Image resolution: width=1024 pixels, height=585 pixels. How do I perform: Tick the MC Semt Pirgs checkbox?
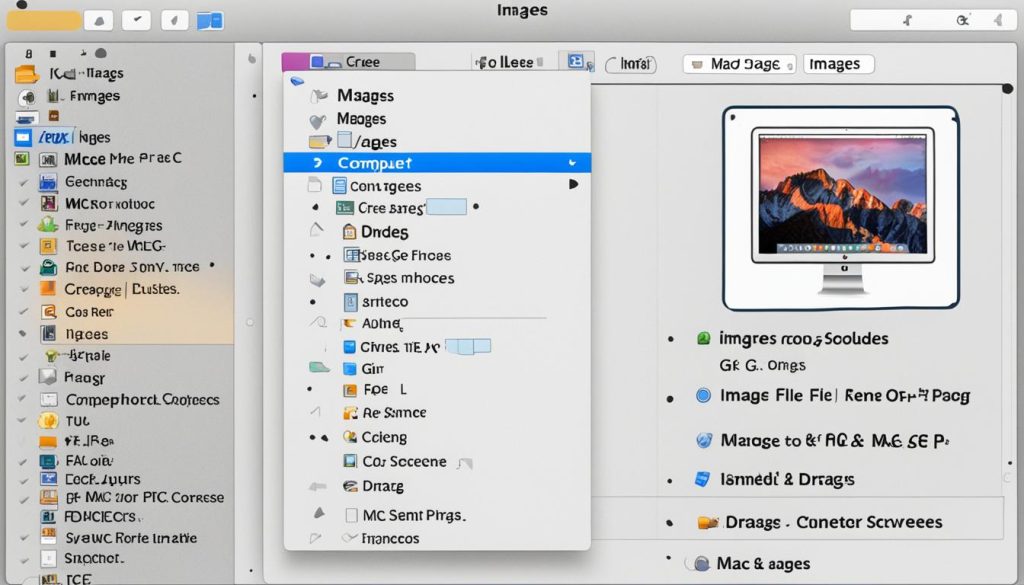coord(351,516)
